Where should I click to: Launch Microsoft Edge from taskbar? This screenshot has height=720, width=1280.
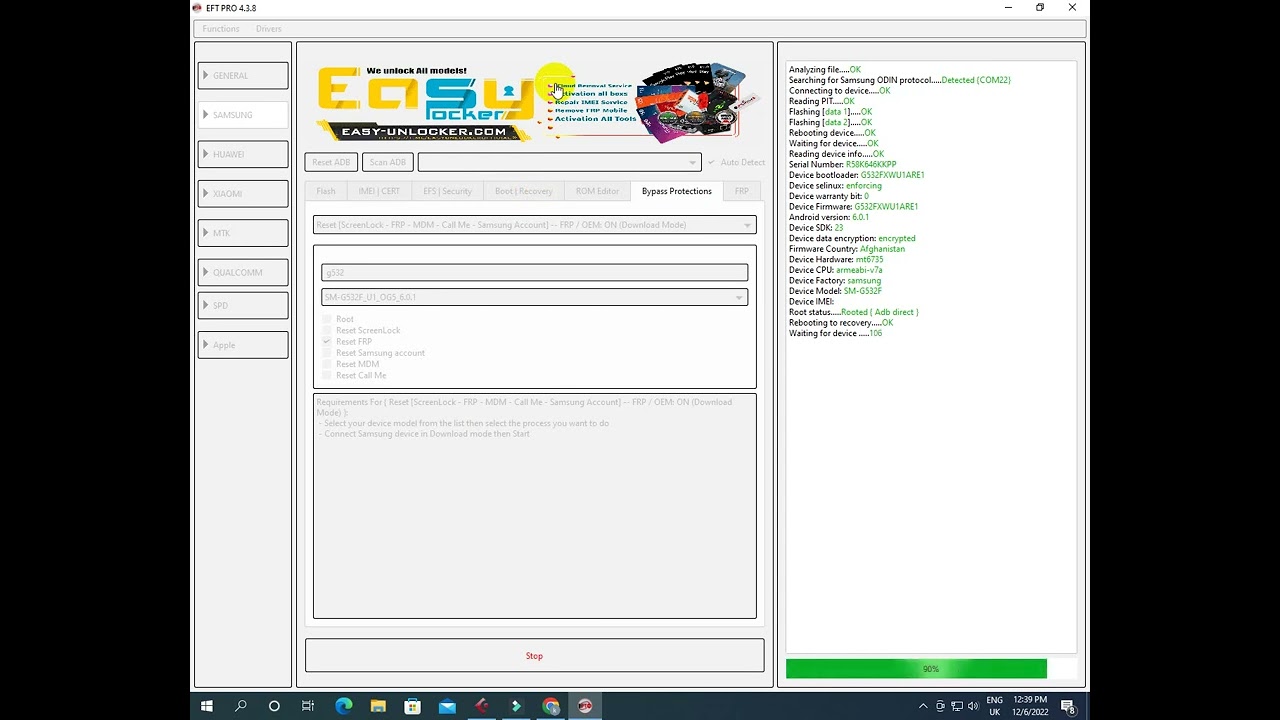point(344,706)
